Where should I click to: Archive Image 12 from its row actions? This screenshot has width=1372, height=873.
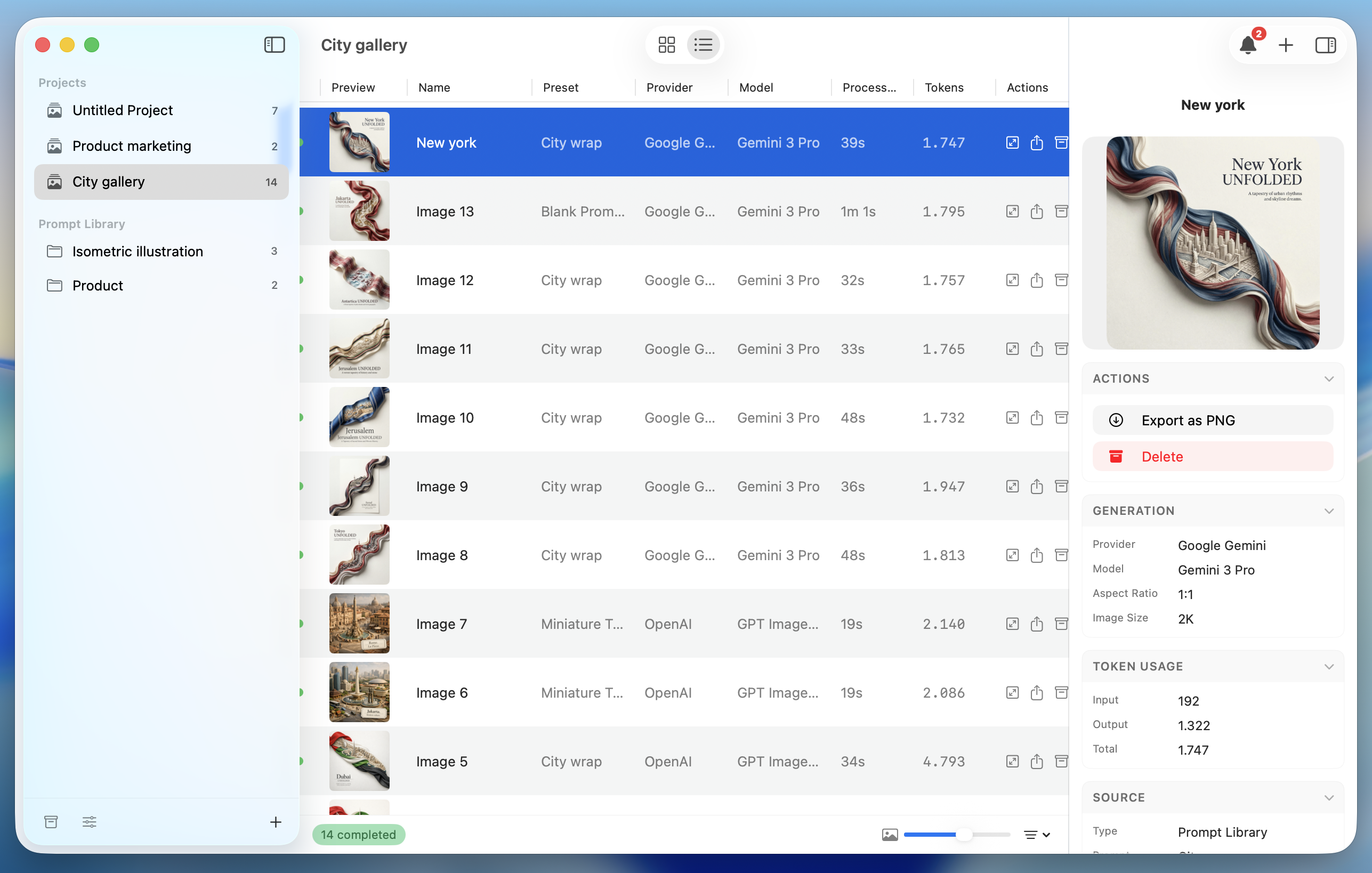(1061, 280)
